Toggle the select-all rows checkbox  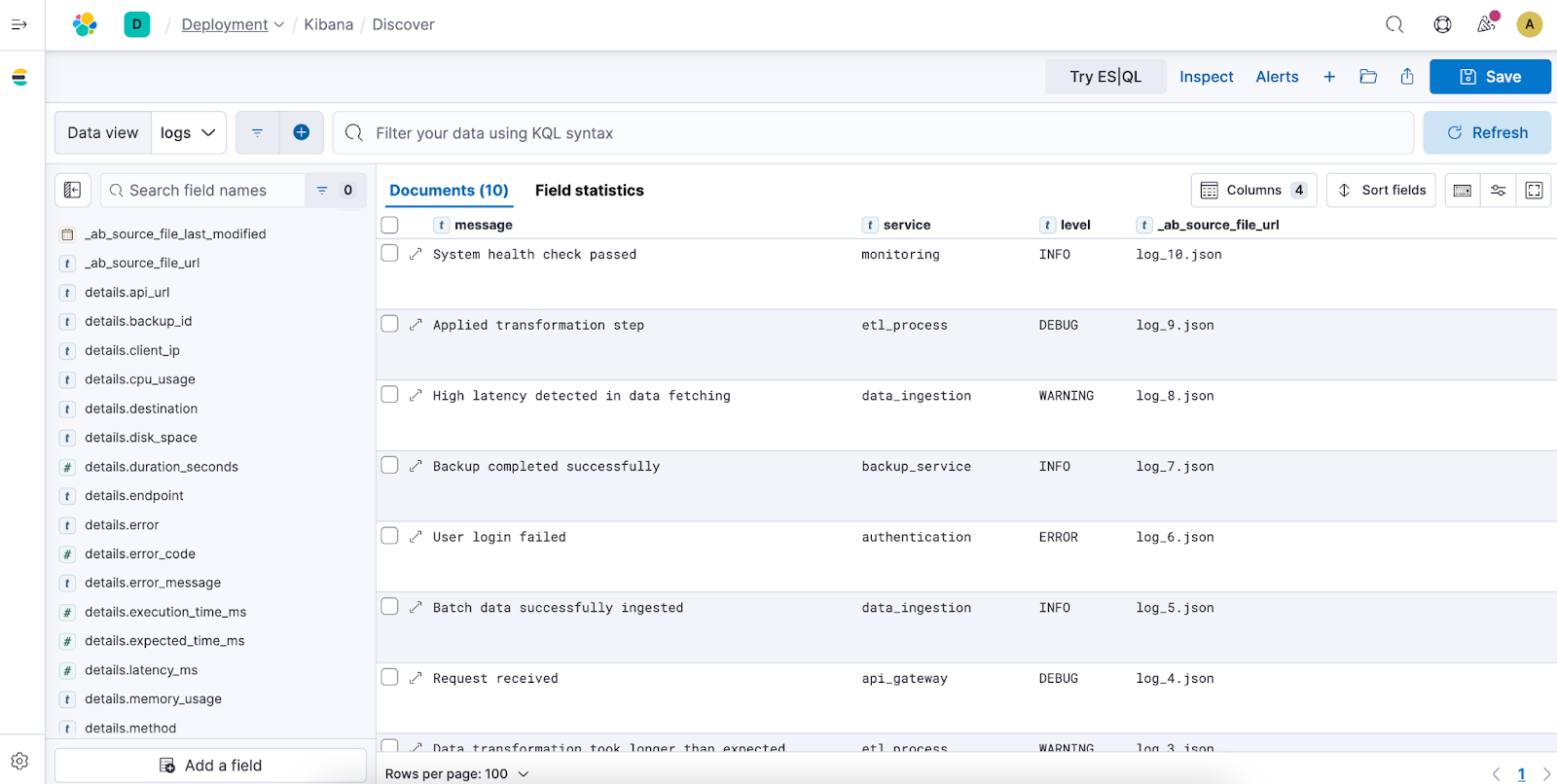point(390,225)
